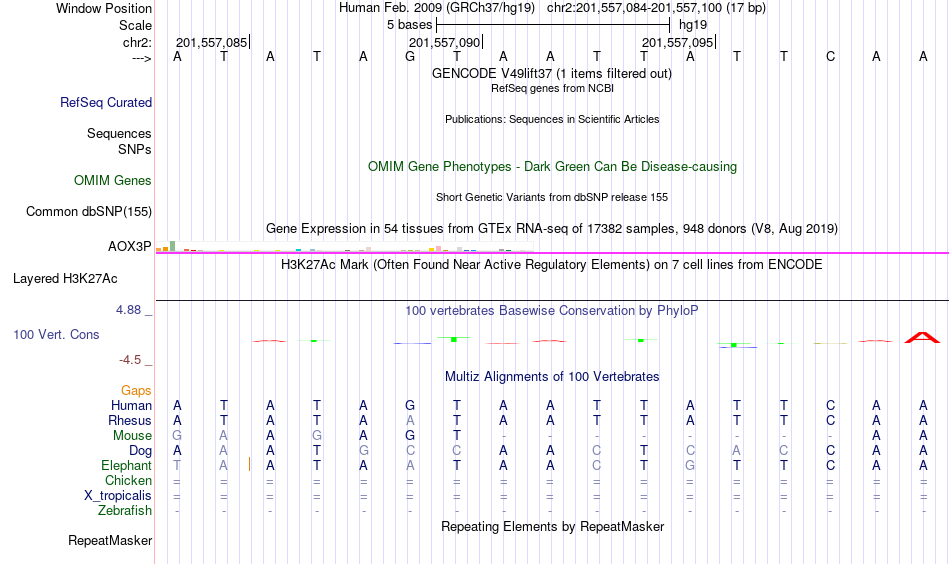Click the Gaps row label
The height and width of the screenshot is (564, 950).
(x=136, y=391)
